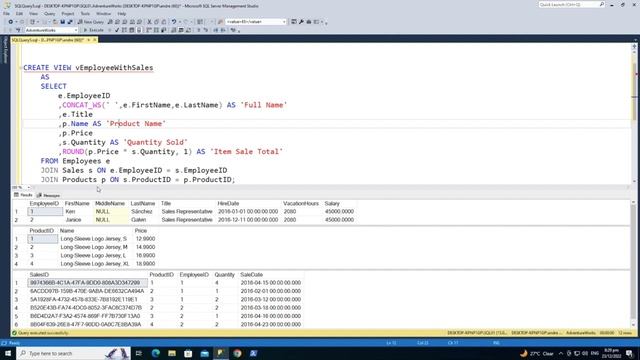
Task: Execute the current query
Action: tap(93, 30)
